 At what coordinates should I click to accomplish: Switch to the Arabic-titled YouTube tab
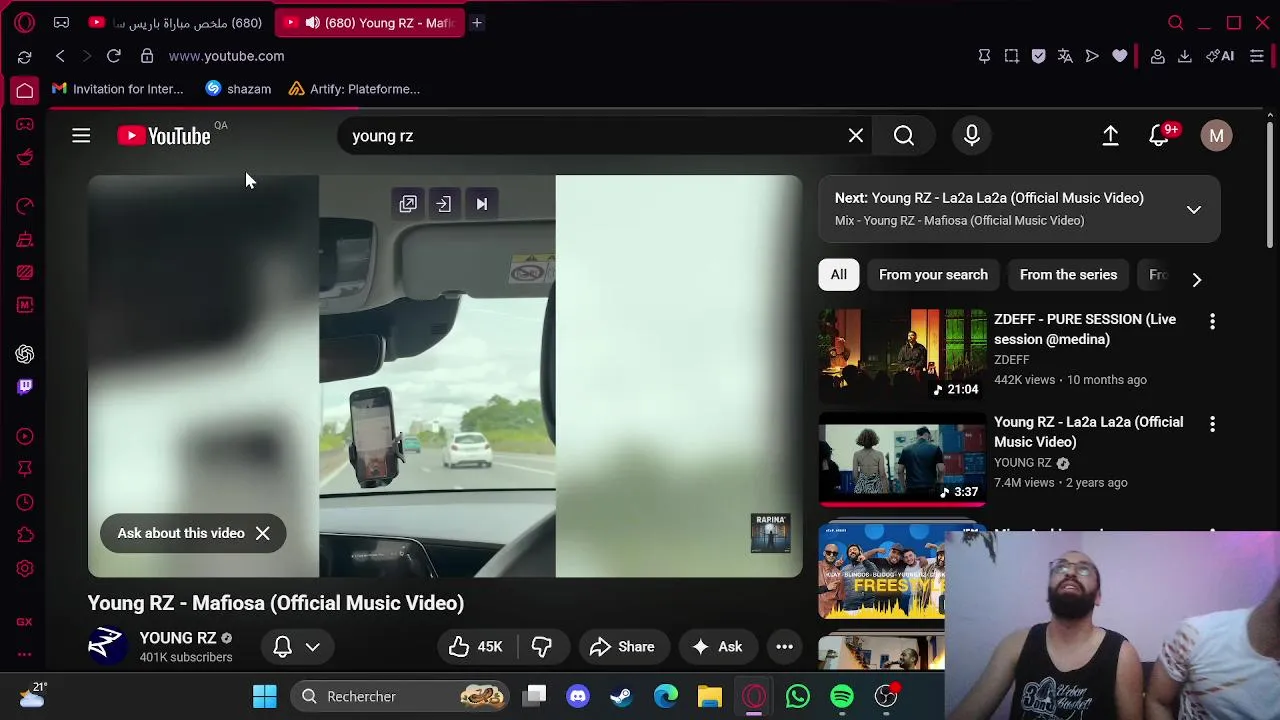[176, 22]
